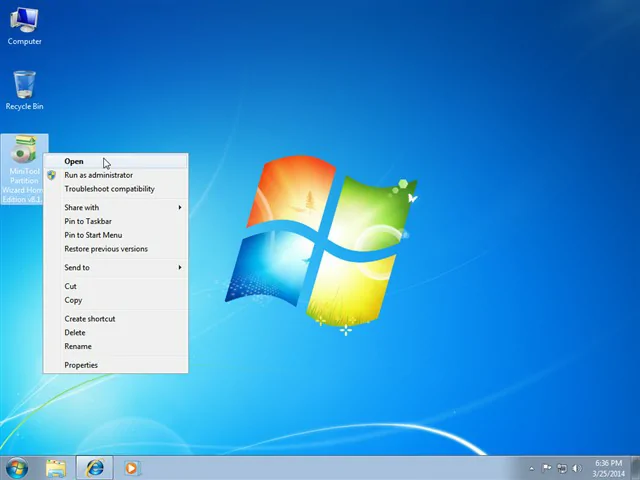Choose Open from the context menu
This screenshot has width=640, height=480.
click(74, 161)
